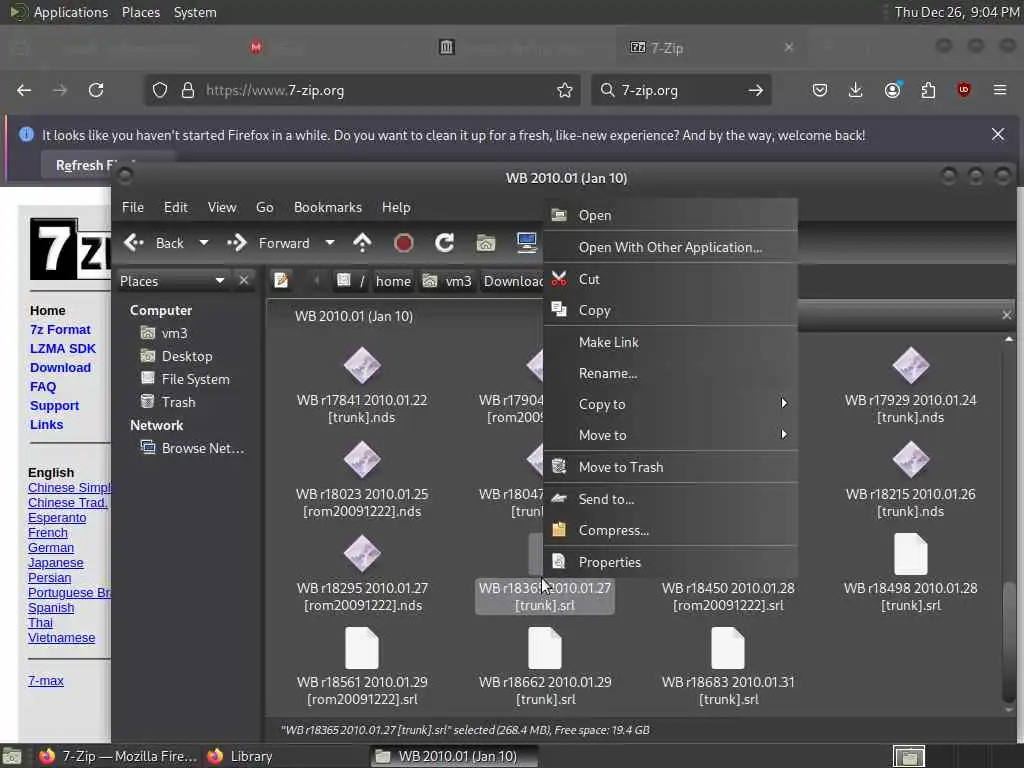Image resolution: width=1024 pixels, height=768 pixels.
Task: Open the Help menu in file manager
Action: pos(396,207)
